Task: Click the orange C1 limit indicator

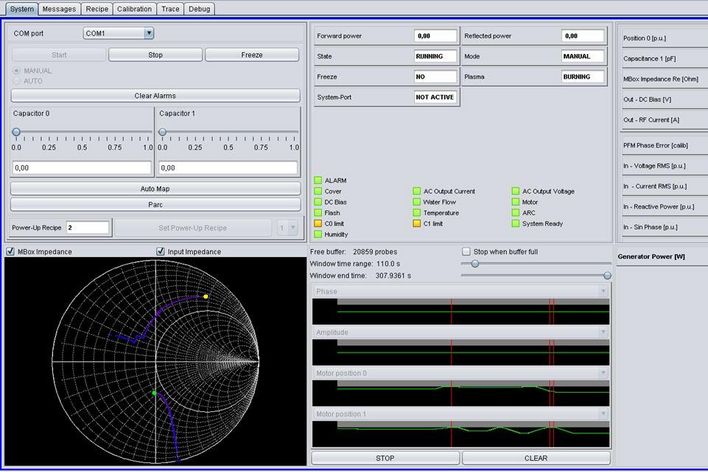Action: point(416,223)
